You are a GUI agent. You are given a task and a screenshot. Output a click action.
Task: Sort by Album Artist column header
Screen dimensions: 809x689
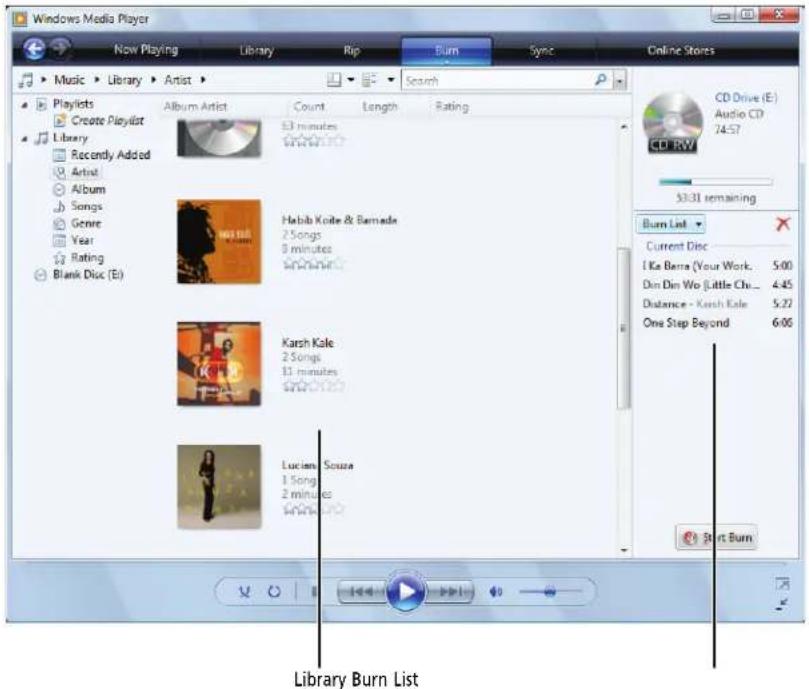196,107
